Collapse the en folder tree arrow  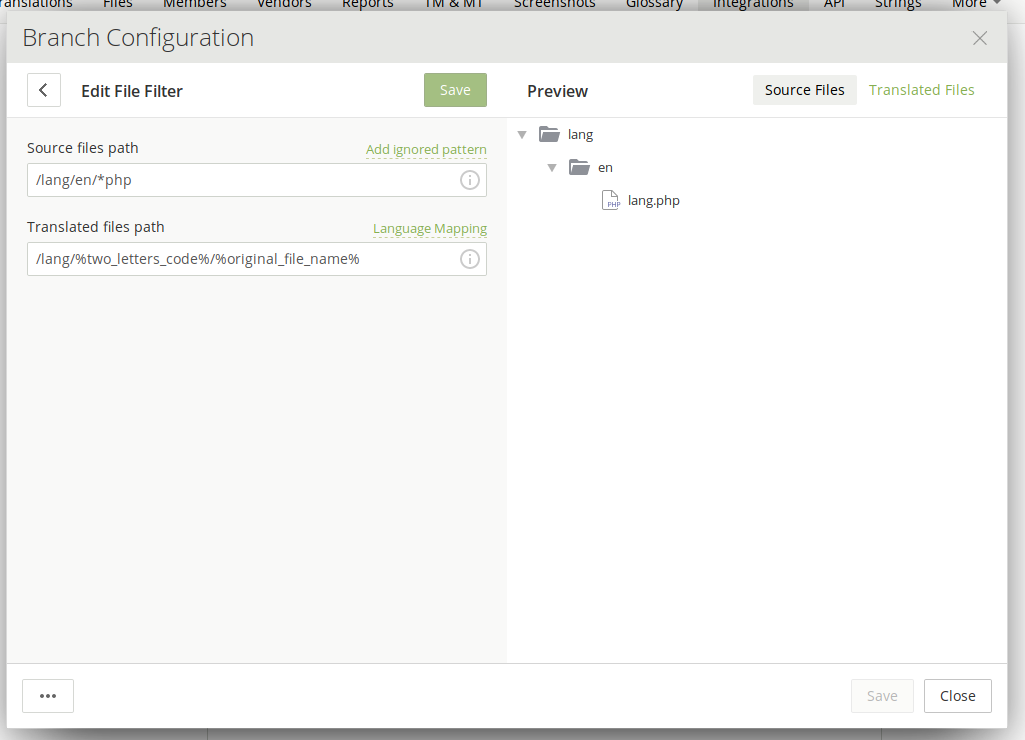coord(552,167)
